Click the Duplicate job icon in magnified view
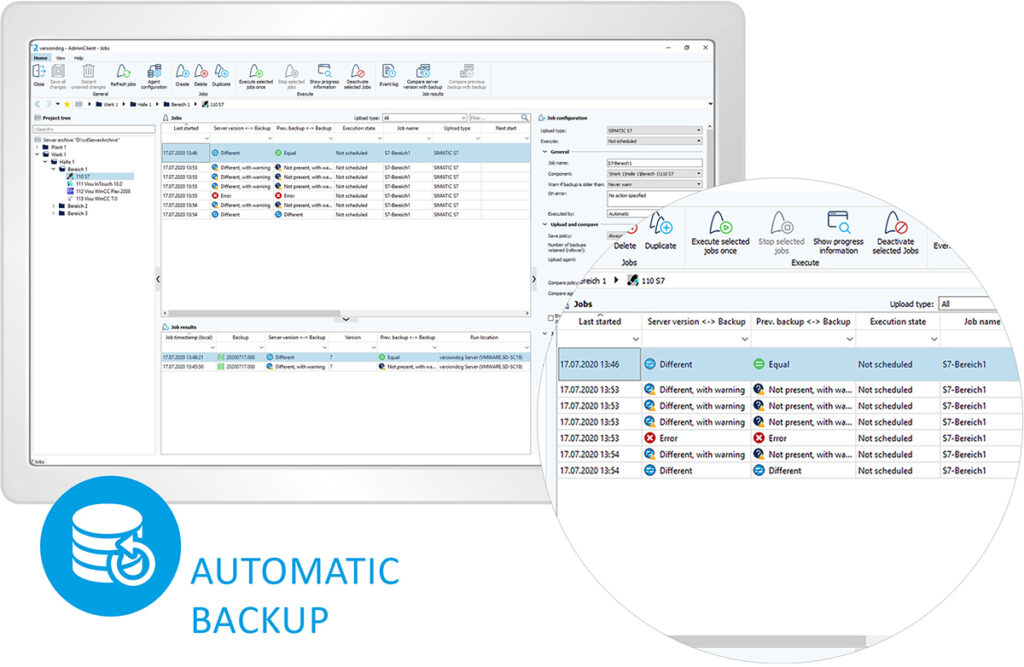 [x=660, y=232]
